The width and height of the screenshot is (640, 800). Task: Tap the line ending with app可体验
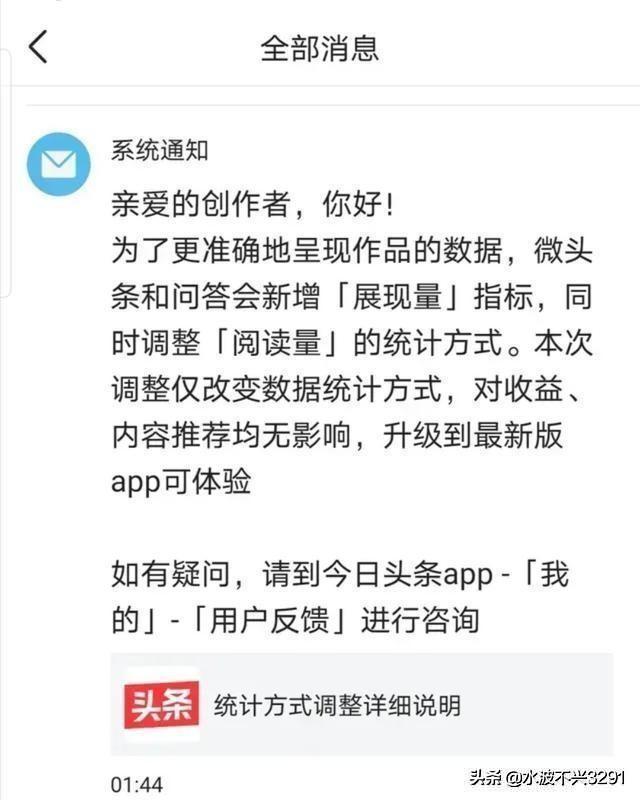pyautogui.click(x=181, y=481)
